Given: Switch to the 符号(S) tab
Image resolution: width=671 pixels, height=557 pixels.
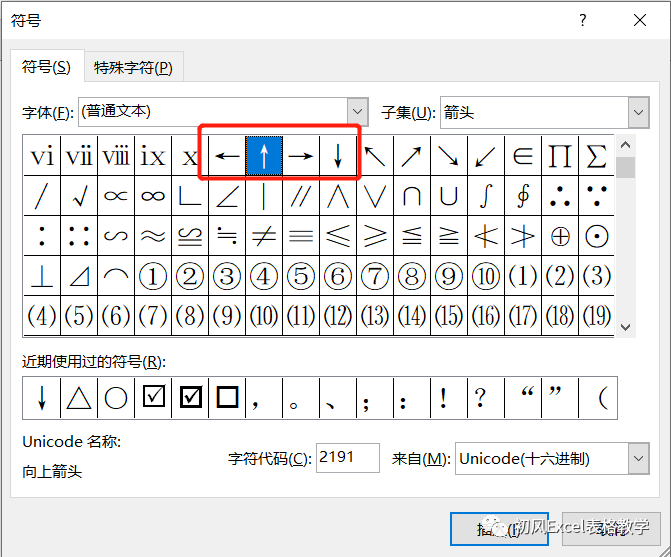Looking at the screenshot, I should 46,67.
